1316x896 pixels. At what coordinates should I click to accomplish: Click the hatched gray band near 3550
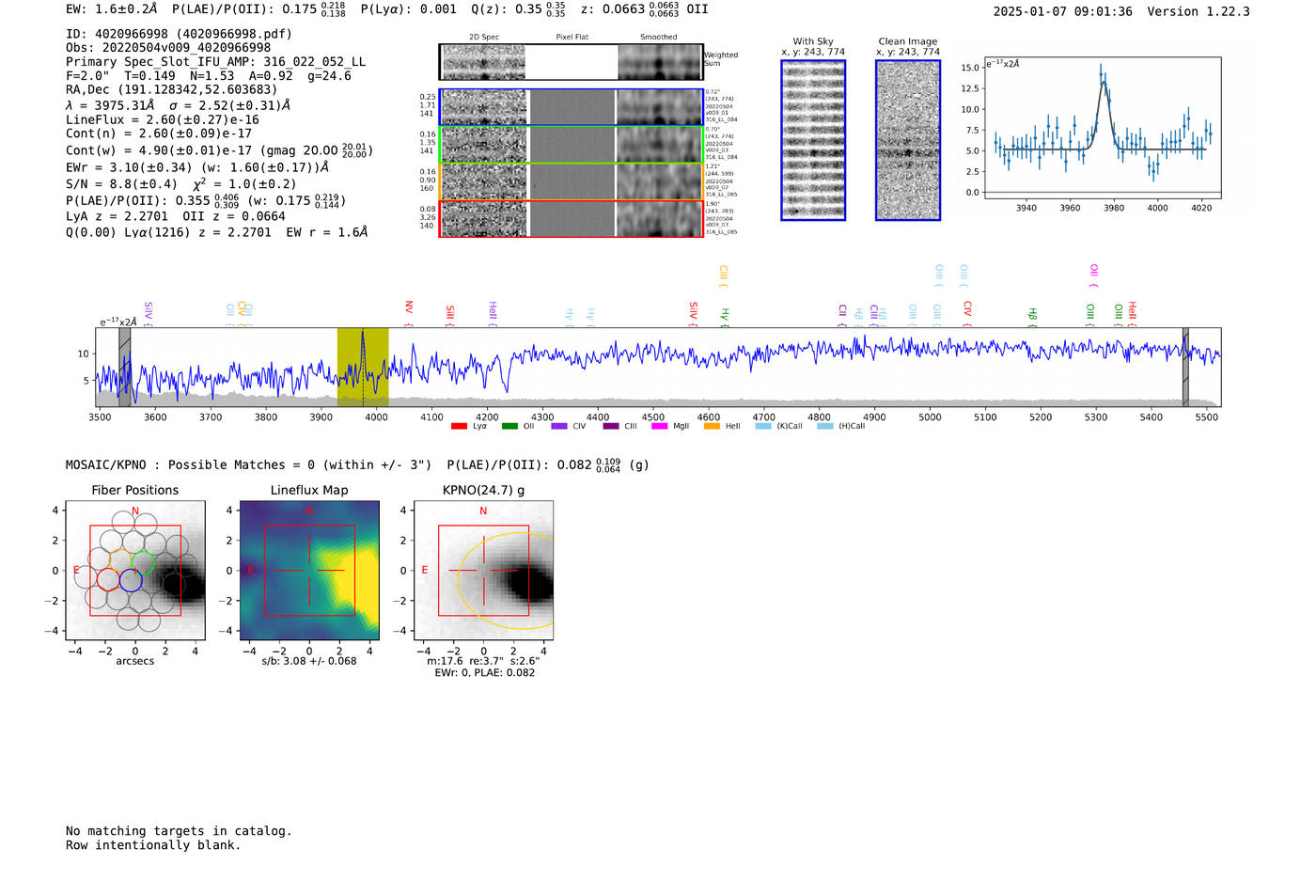[x=124, y=367]
